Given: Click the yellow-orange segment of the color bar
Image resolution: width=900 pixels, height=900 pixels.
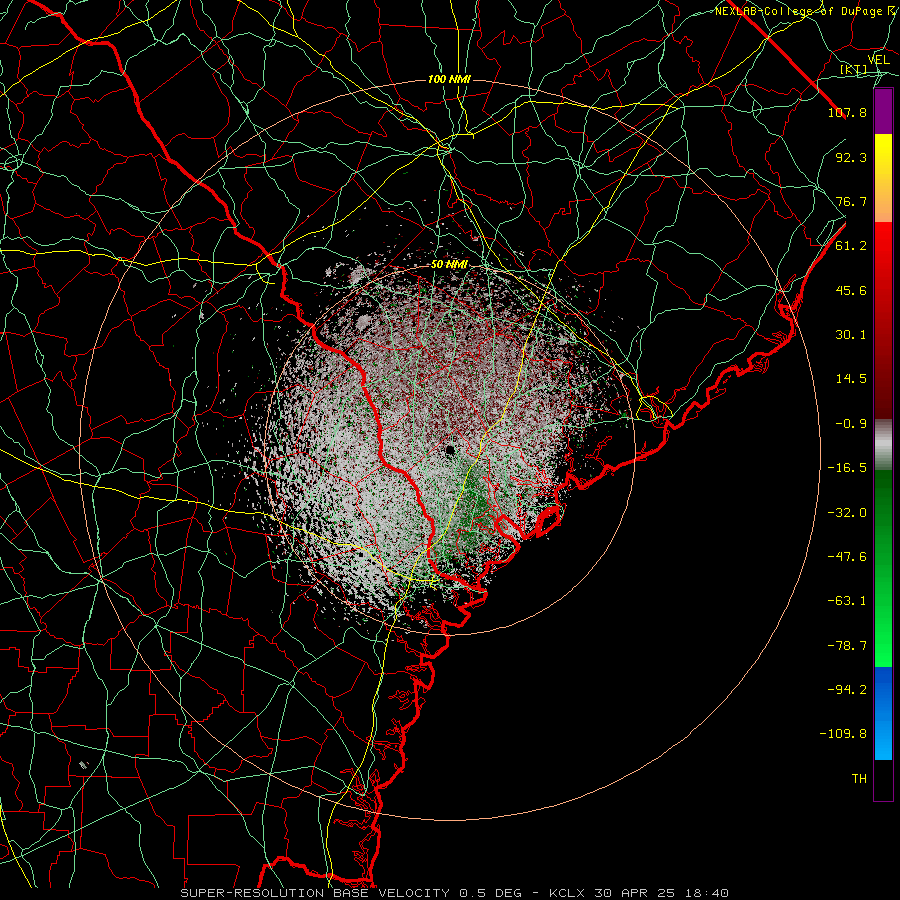Looking at the screenshot, I should point(883,178).
